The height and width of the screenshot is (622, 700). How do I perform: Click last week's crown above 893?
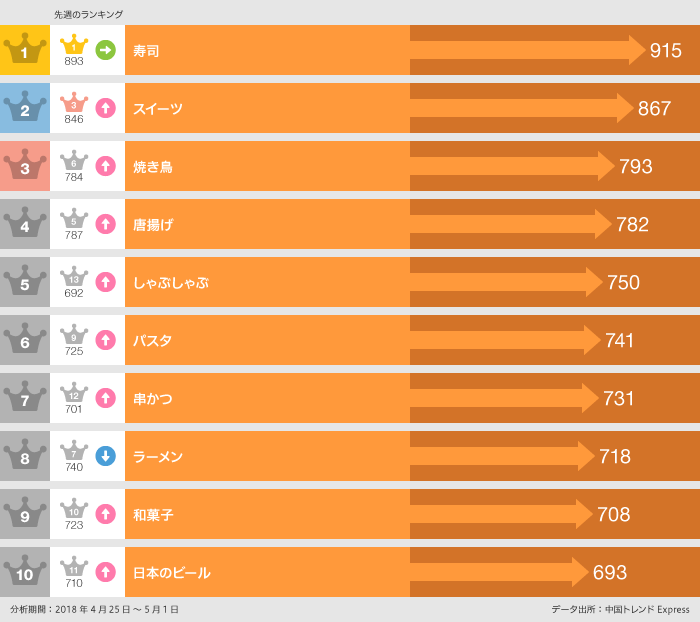point(74,45)
